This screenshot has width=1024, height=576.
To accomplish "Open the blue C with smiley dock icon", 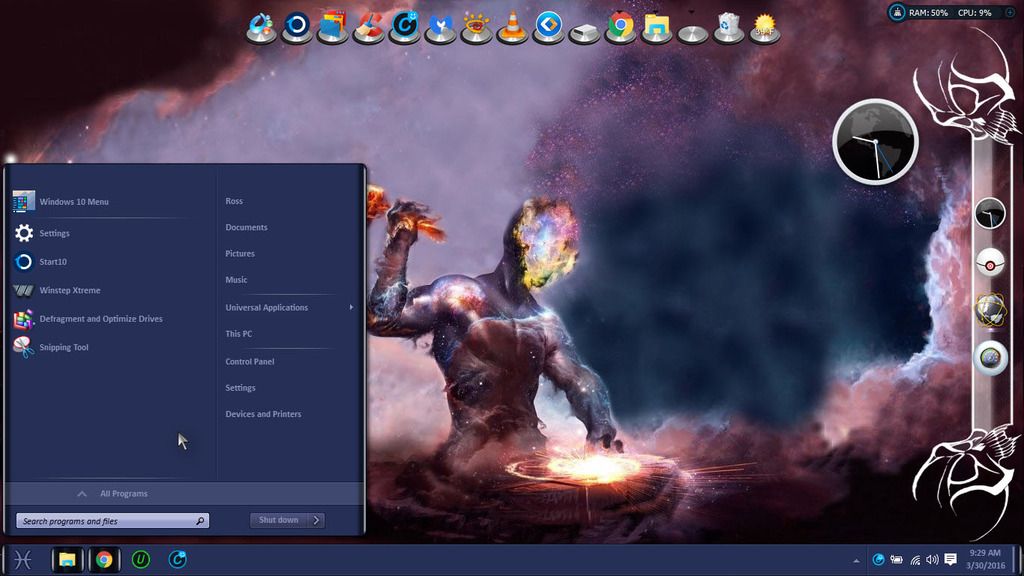I will pyautogui.click(x=405, y=26).
